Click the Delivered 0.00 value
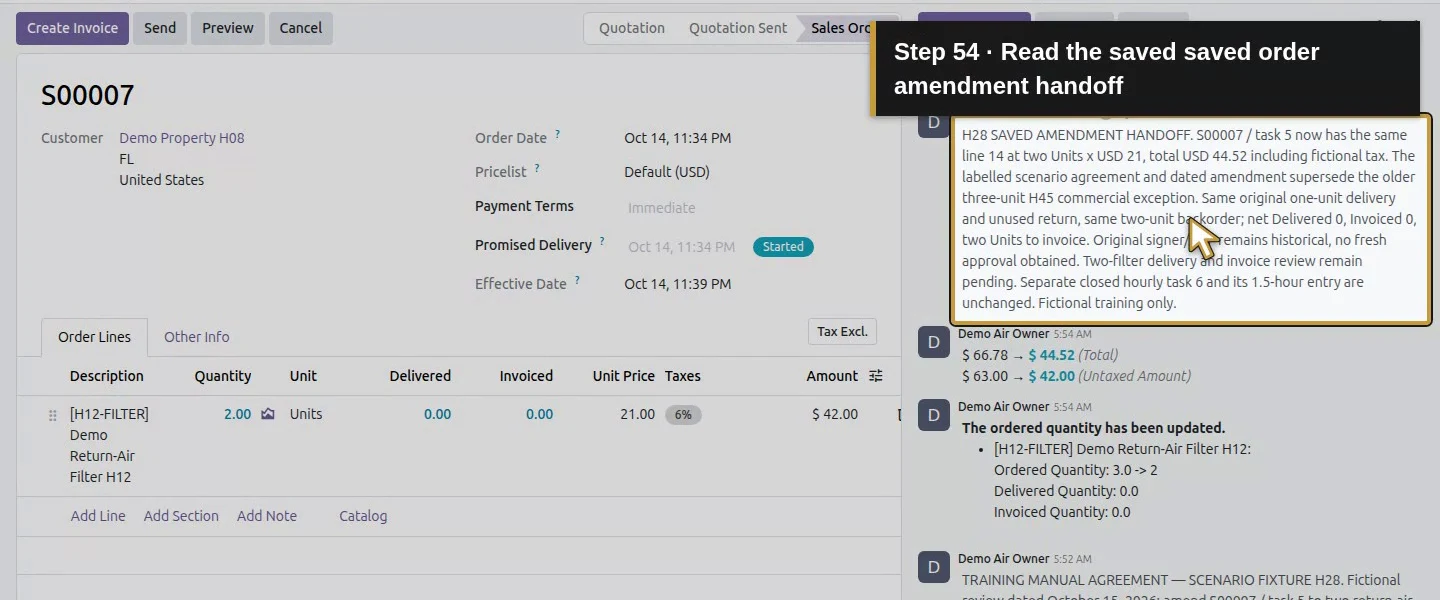1440x600 pixels. click(x=437, y=414)
